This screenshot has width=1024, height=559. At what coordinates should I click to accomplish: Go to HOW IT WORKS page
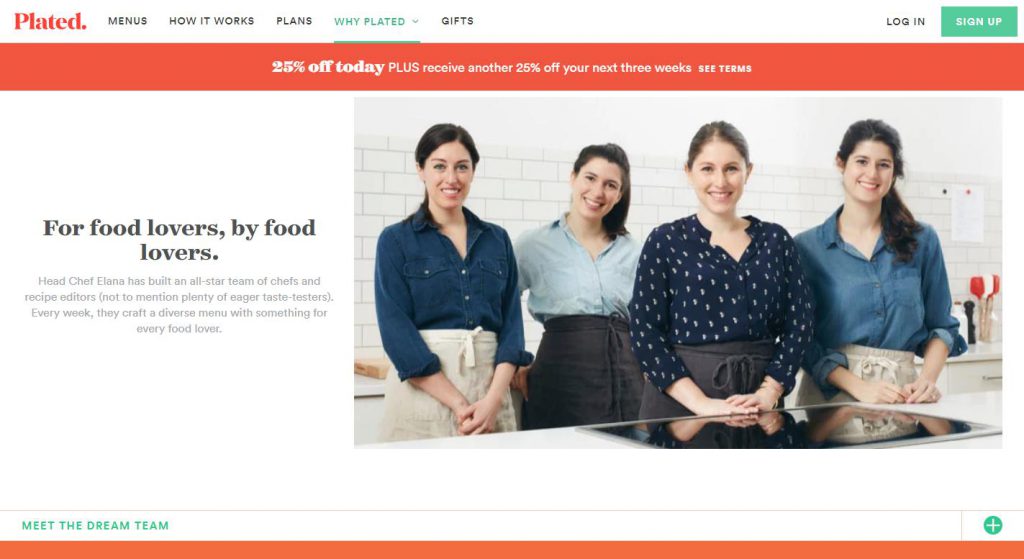pyautogui.click(x=212, y=21)
